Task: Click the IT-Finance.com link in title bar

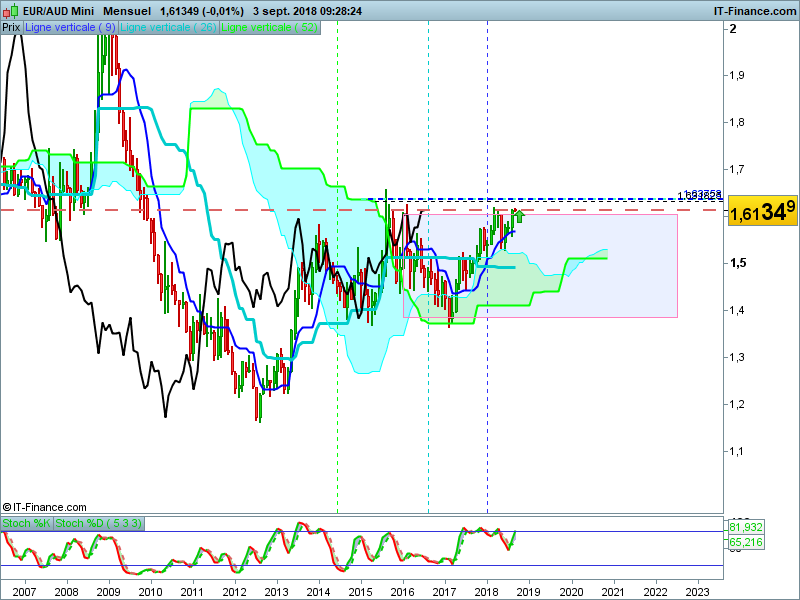Action: pyautogui.click(x=755, y=11)
